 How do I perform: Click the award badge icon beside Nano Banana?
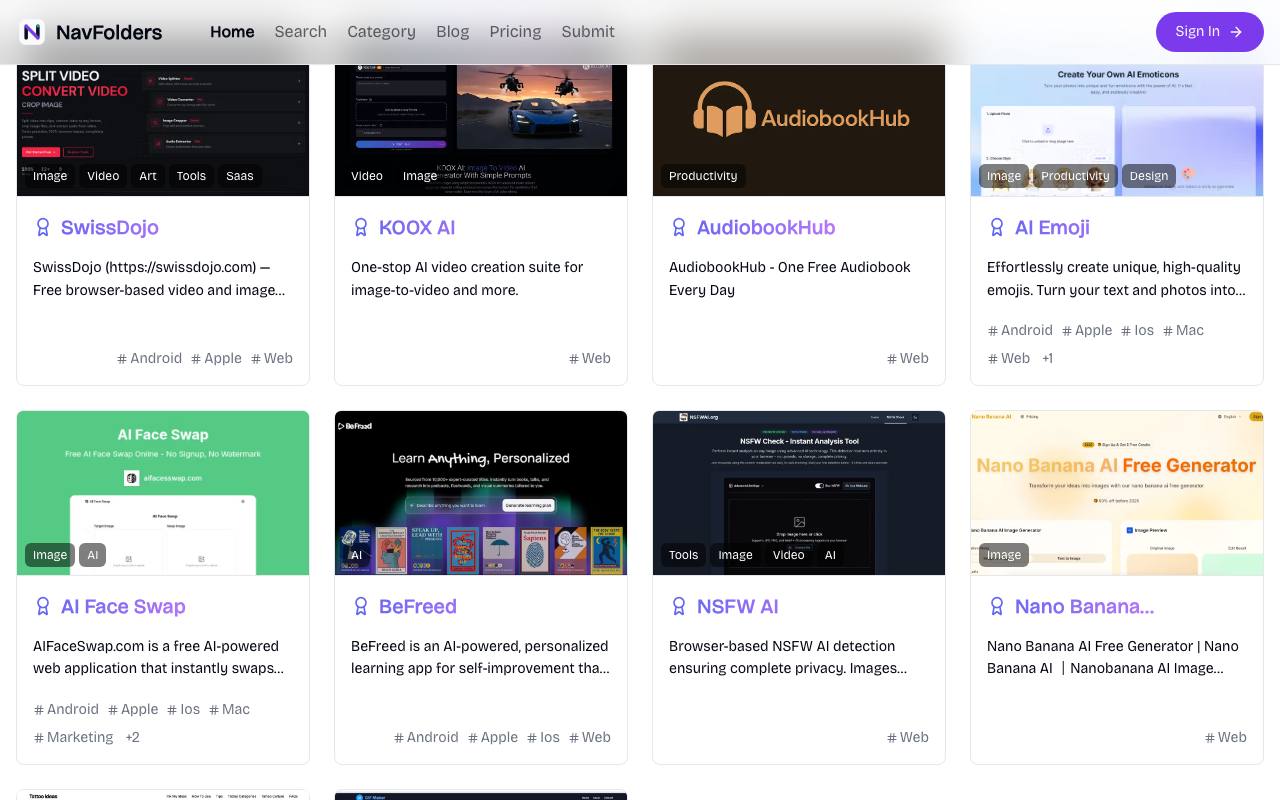(997, 607)
